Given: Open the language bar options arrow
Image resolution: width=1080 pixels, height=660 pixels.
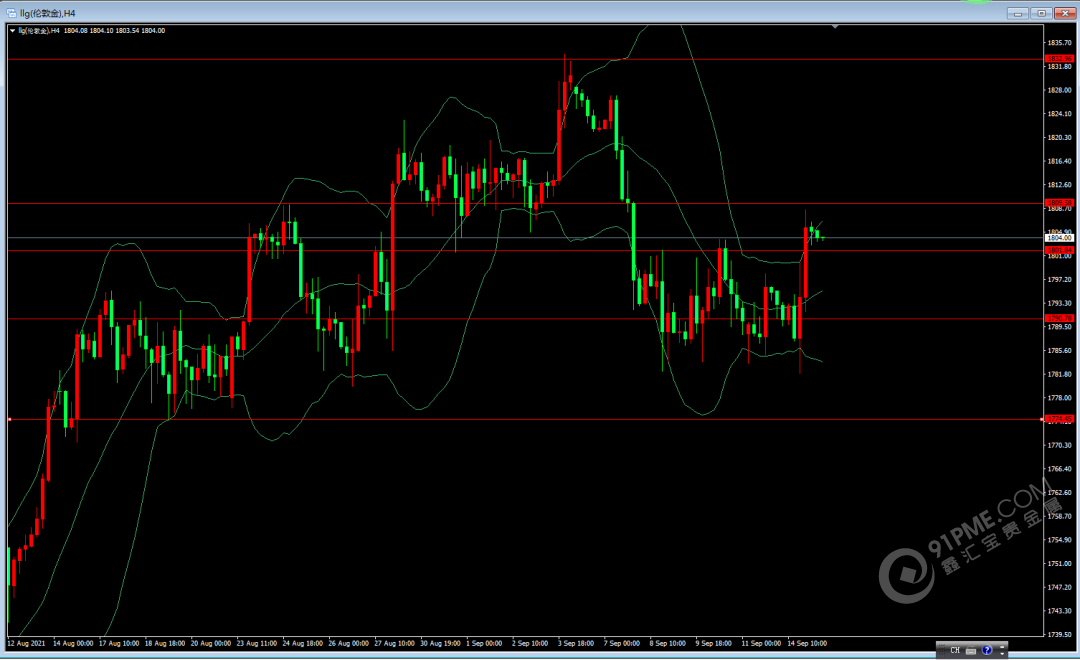Looking at the screenshot, I should [1002, 653].
